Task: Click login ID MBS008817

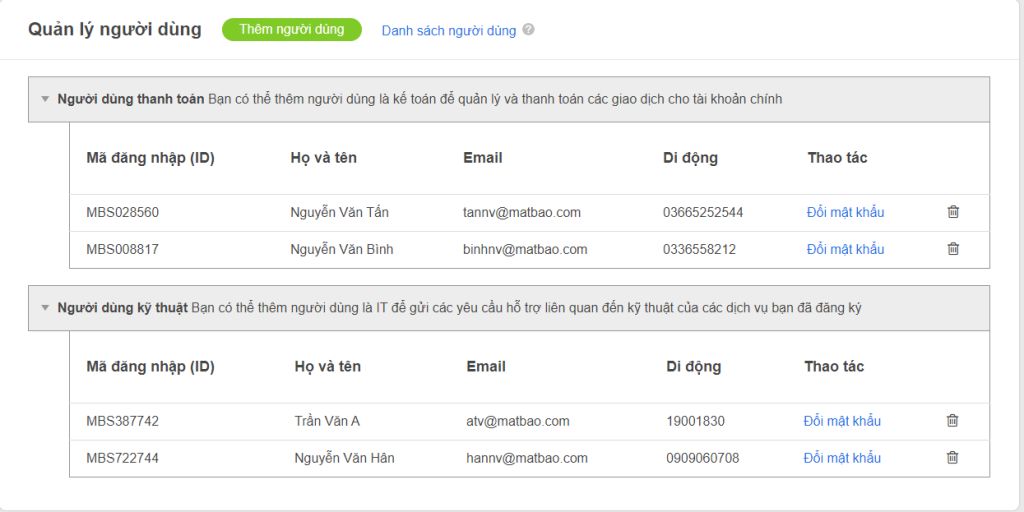Action: (122, 249)
